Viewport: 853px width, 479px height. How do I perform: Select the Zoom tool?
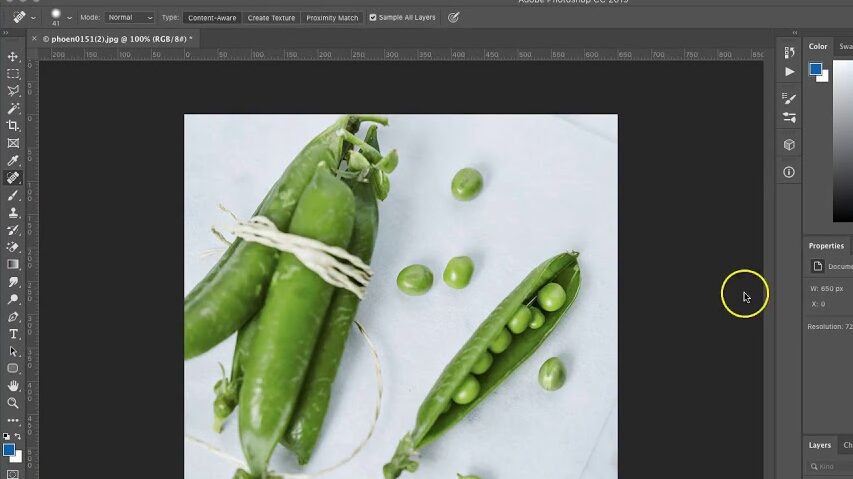[13, 403]
